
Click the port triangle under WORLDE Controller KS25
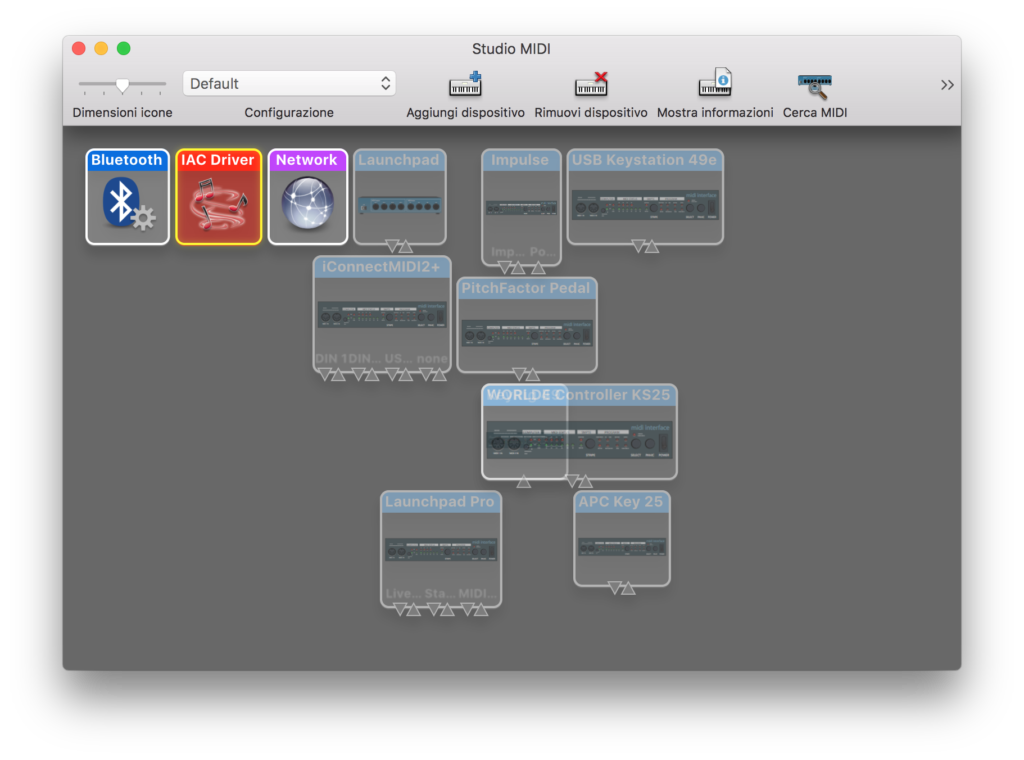tap(524, 481)
